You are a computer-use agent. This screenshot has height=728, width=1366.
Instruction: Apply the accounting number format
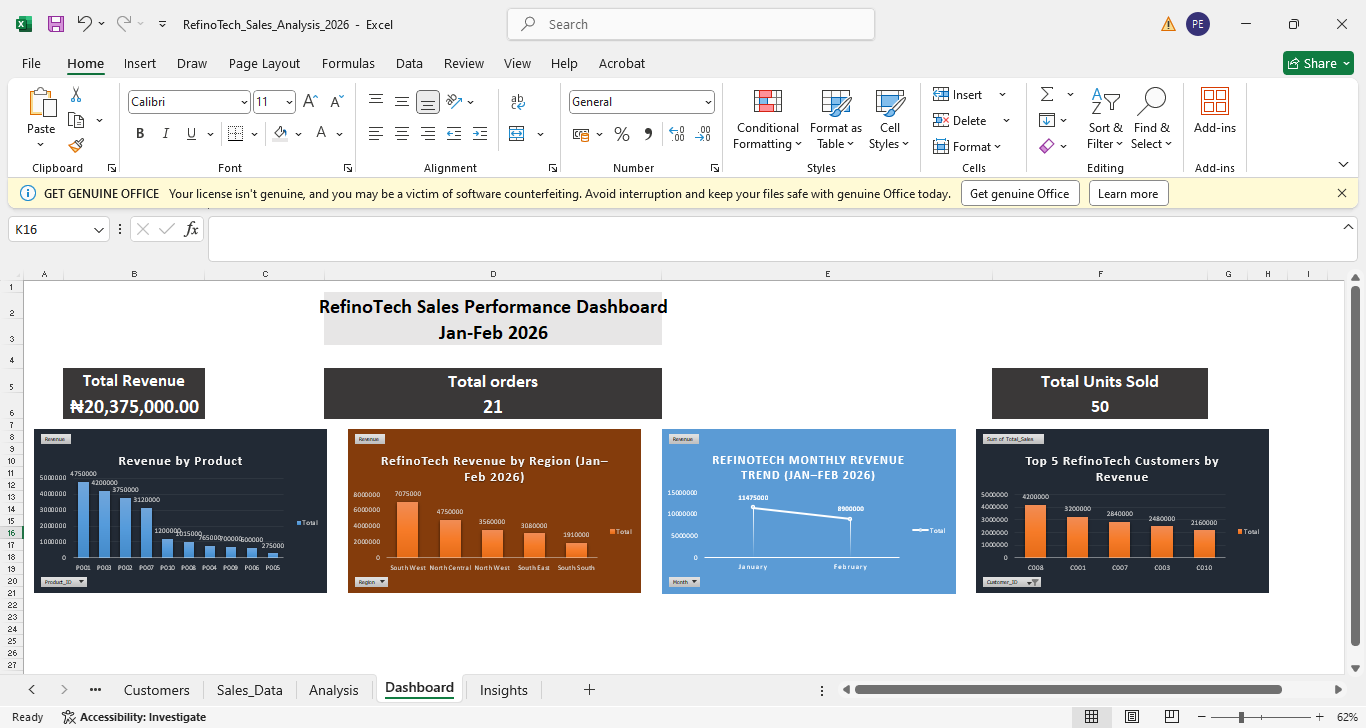(580, 134)
